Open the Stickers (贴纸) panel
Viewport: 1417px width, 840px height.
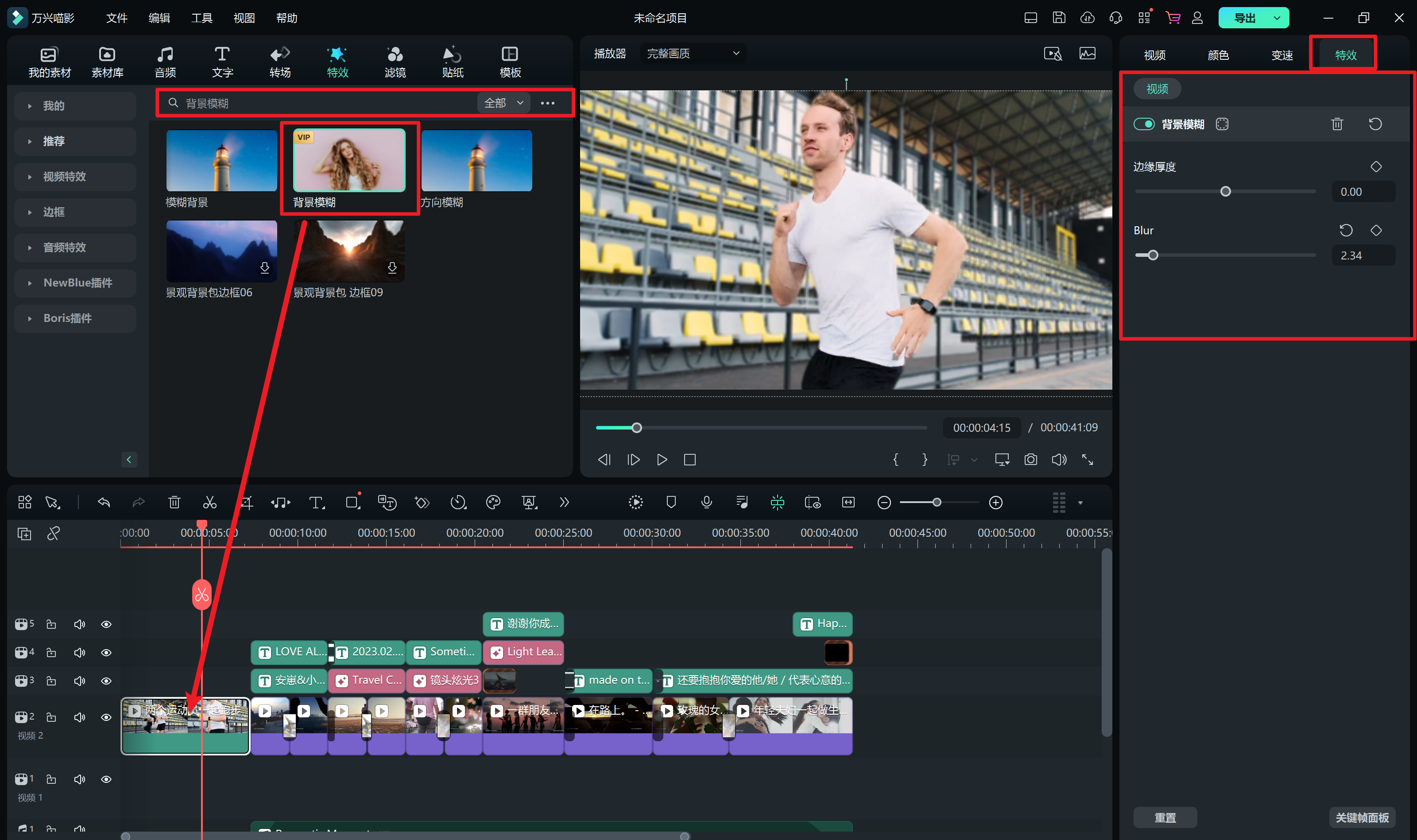(x=452, y=62)
